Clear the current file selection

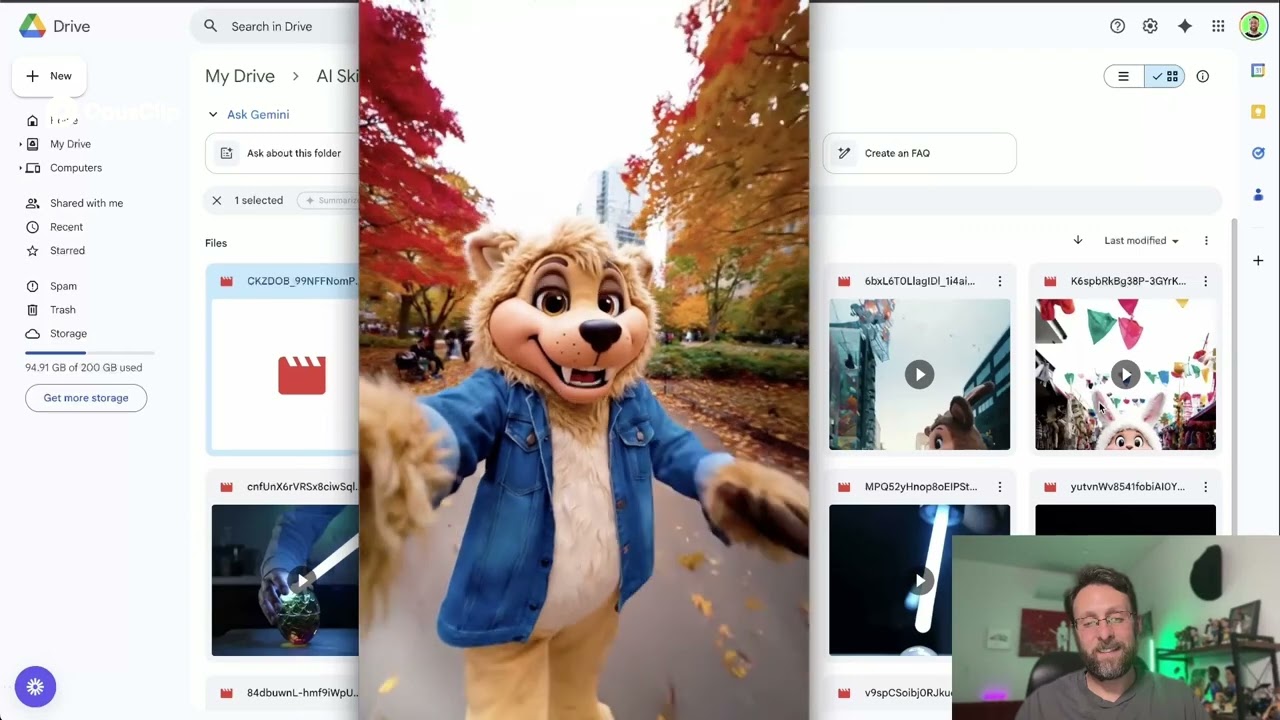pos(217,200)
